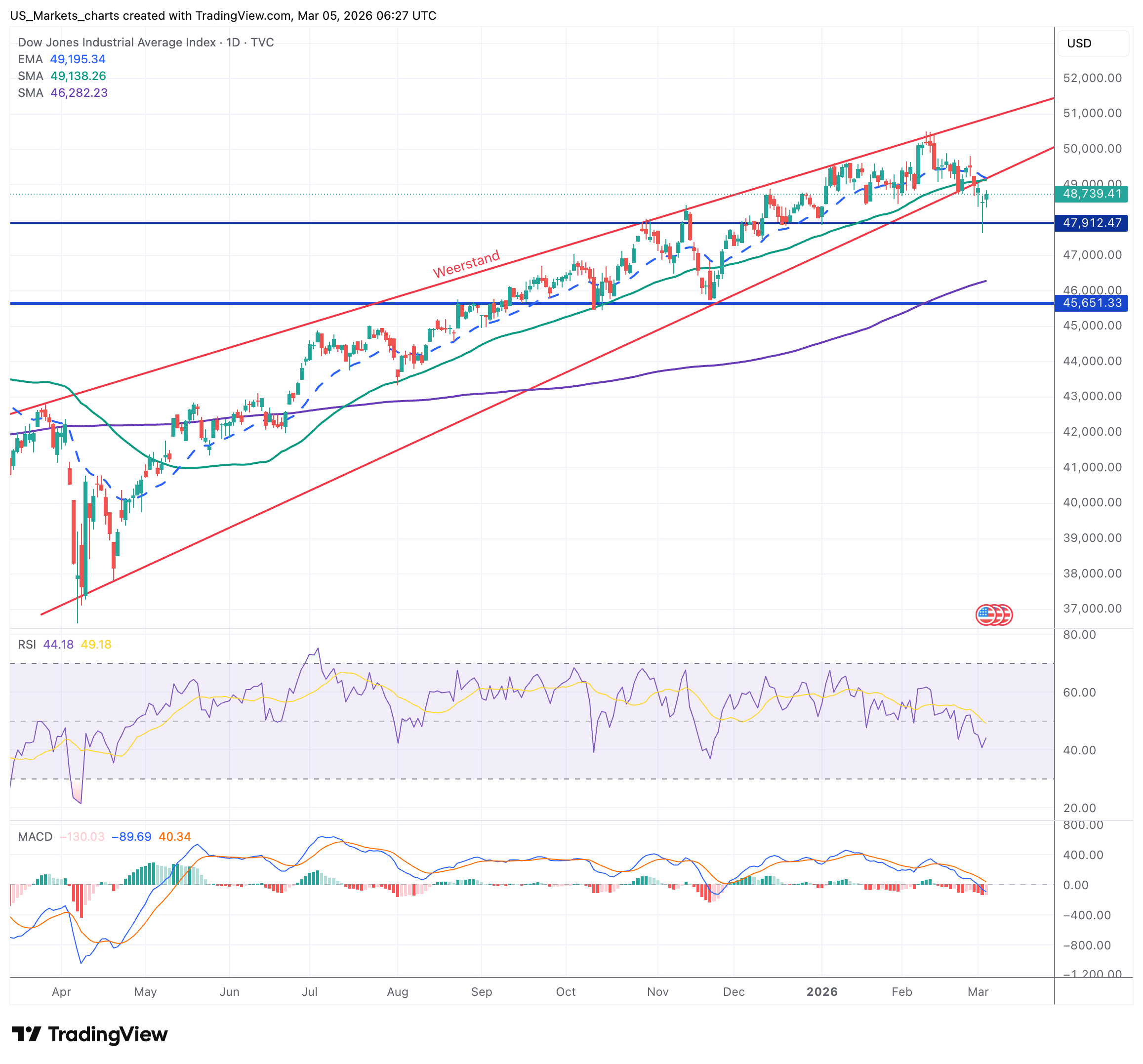This screenshot has height=1064, width=1143.
Task: Click the Apr label on time axis
Action: [x=62, y=991]
